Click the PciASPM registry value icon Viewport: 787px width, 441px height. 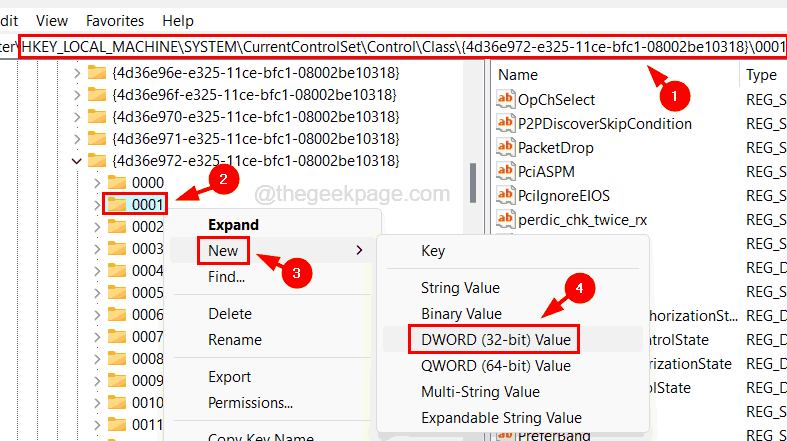506,171
